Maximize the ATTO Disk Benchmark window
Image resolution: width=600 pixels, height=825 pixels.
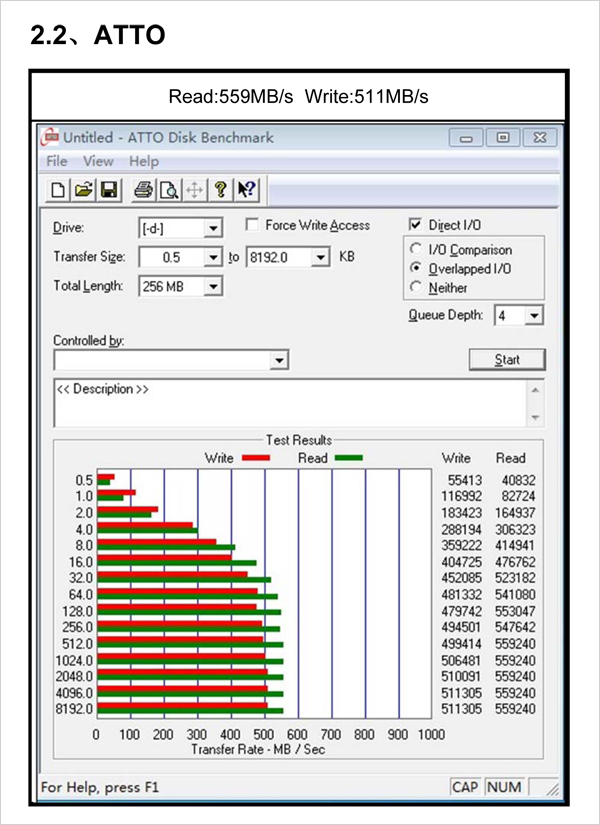pos(503,138)
